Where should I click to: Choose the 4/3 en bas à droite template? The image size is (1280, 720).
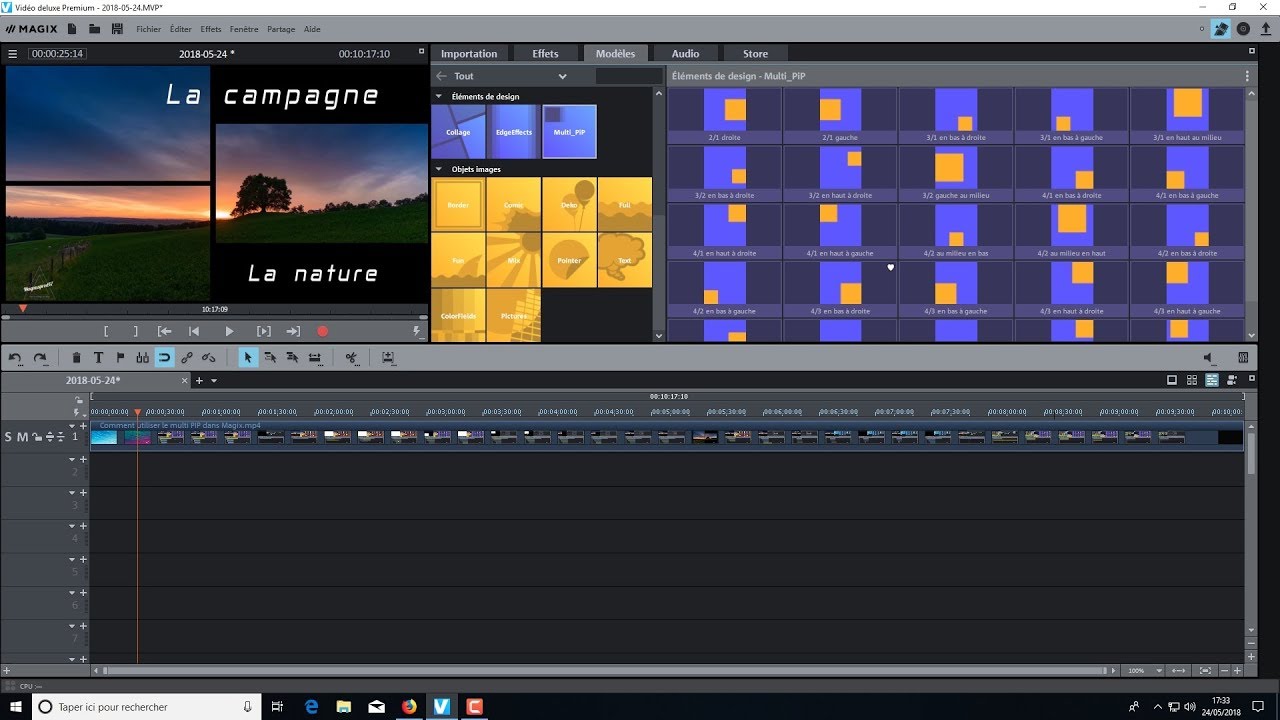[840, 290]
